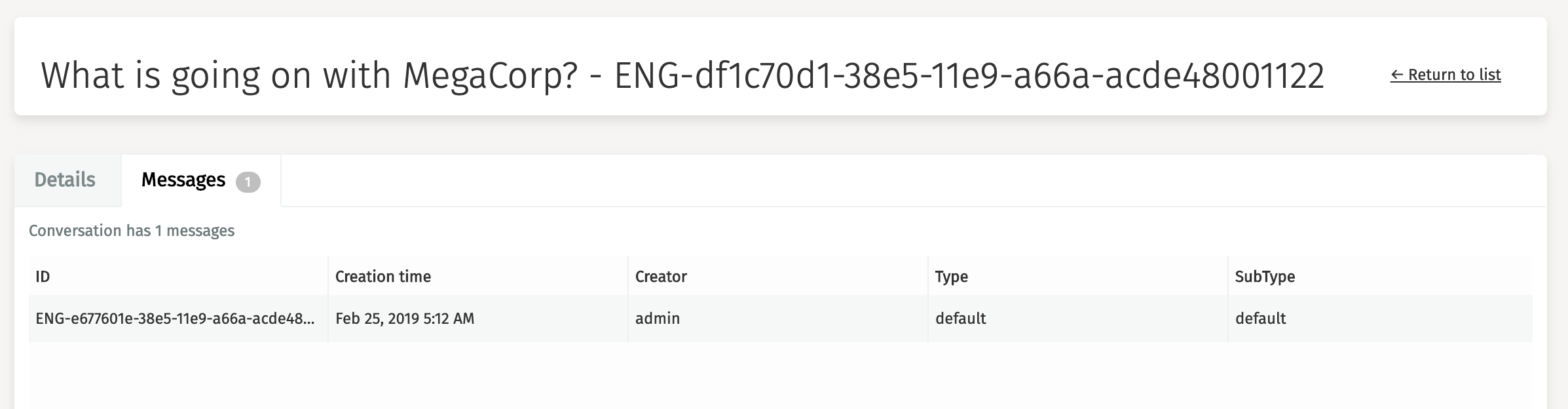Click the Creator column header
Viewport: 1568px width, 409px height.
tap(661, 277)
